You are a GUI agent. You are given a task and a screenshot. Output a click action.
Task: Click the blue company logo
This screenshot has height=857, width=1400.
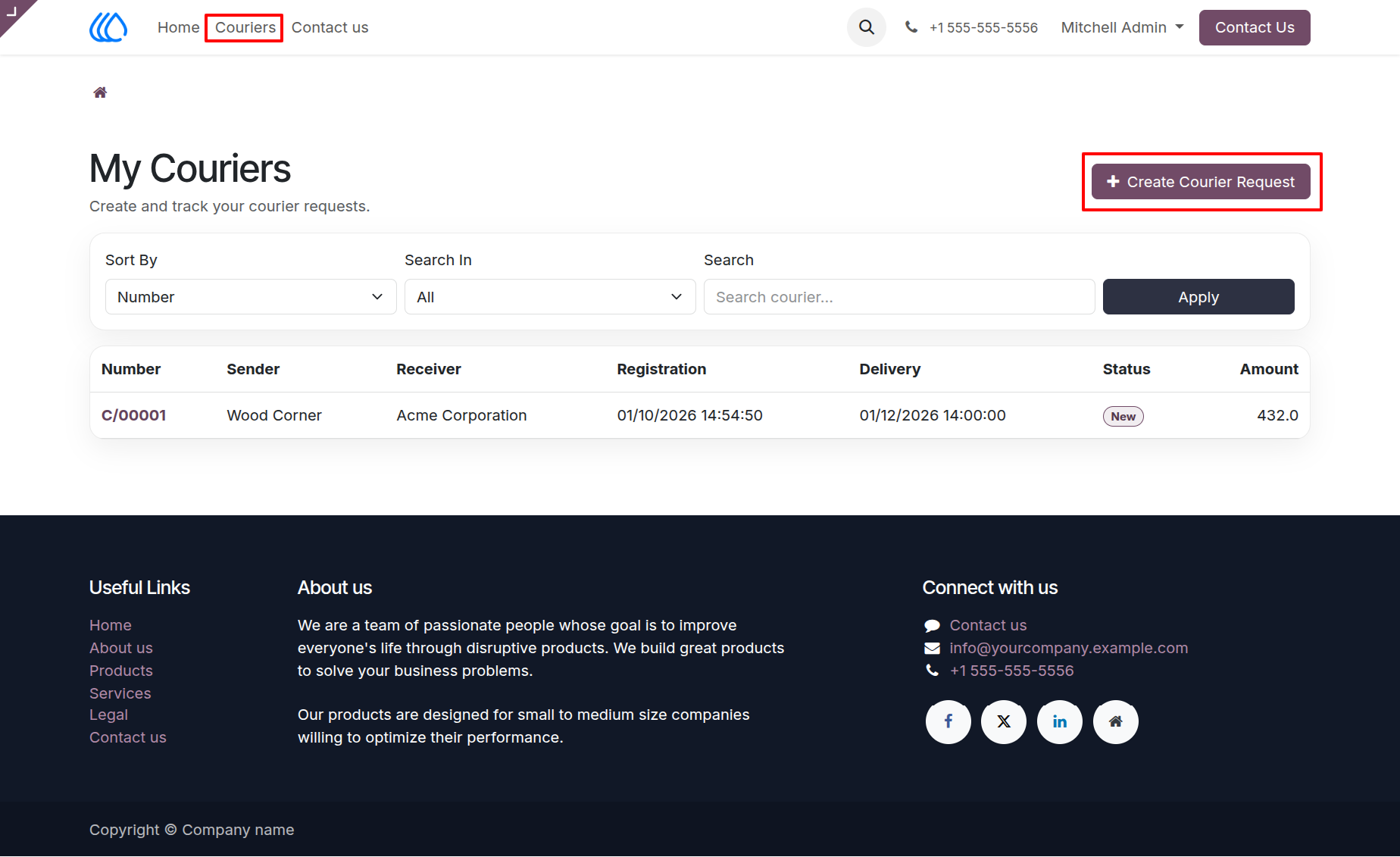108,27
